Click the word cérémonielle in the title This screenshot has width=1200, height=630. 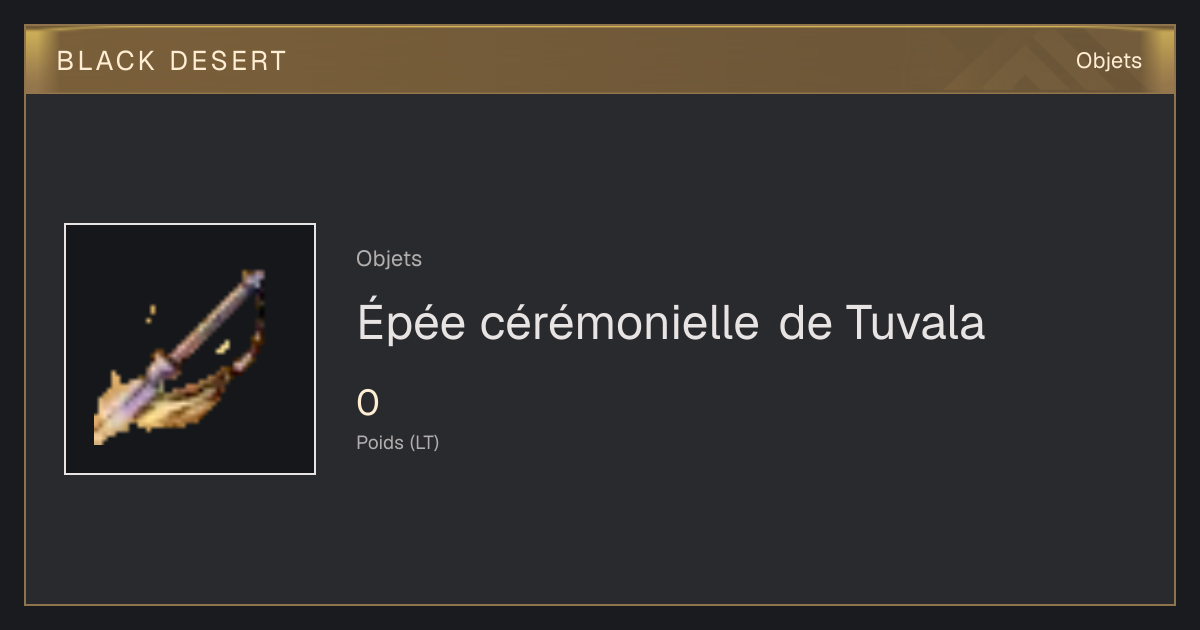coord(619,323)
